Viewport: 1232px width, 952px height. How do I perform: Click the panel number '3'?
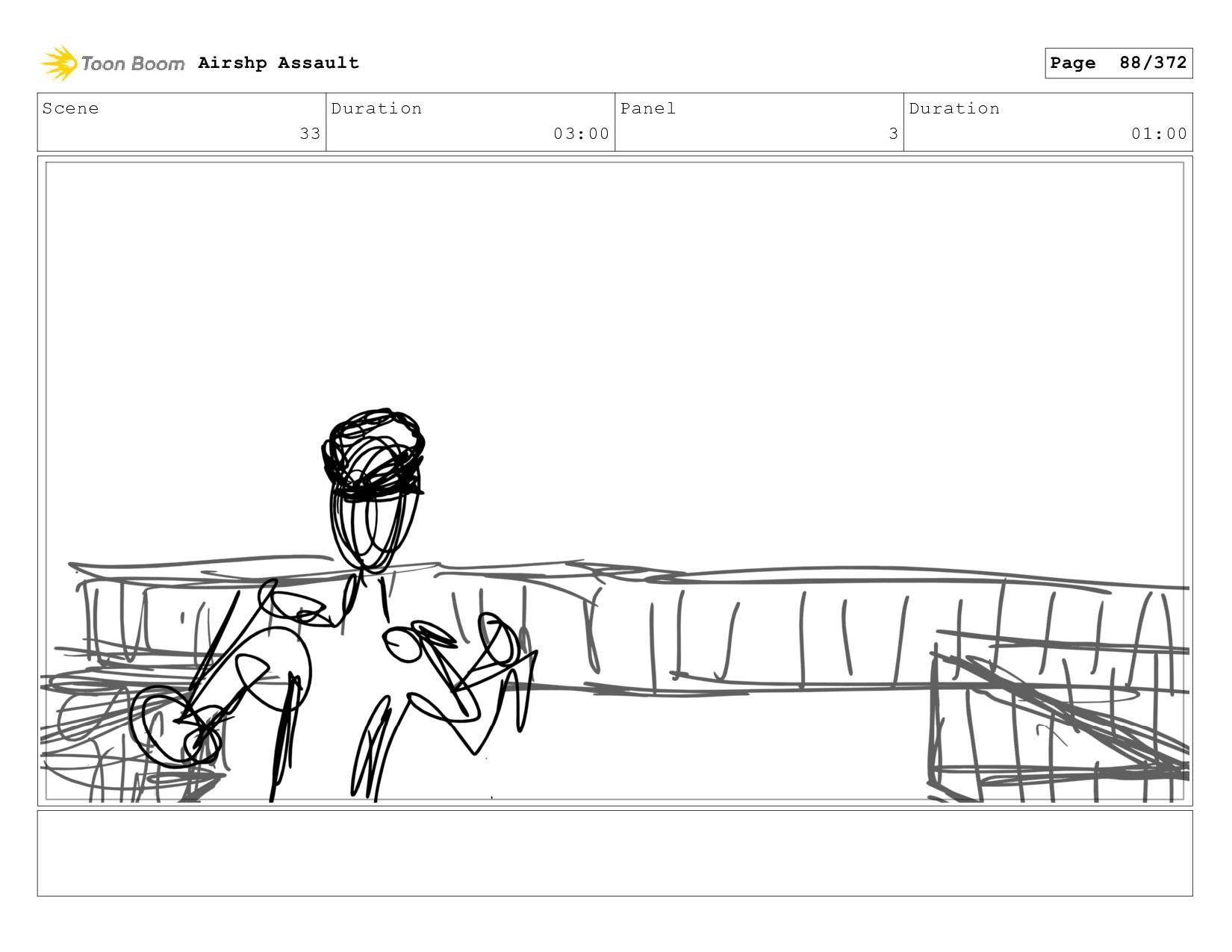click(x=893, y=134)
